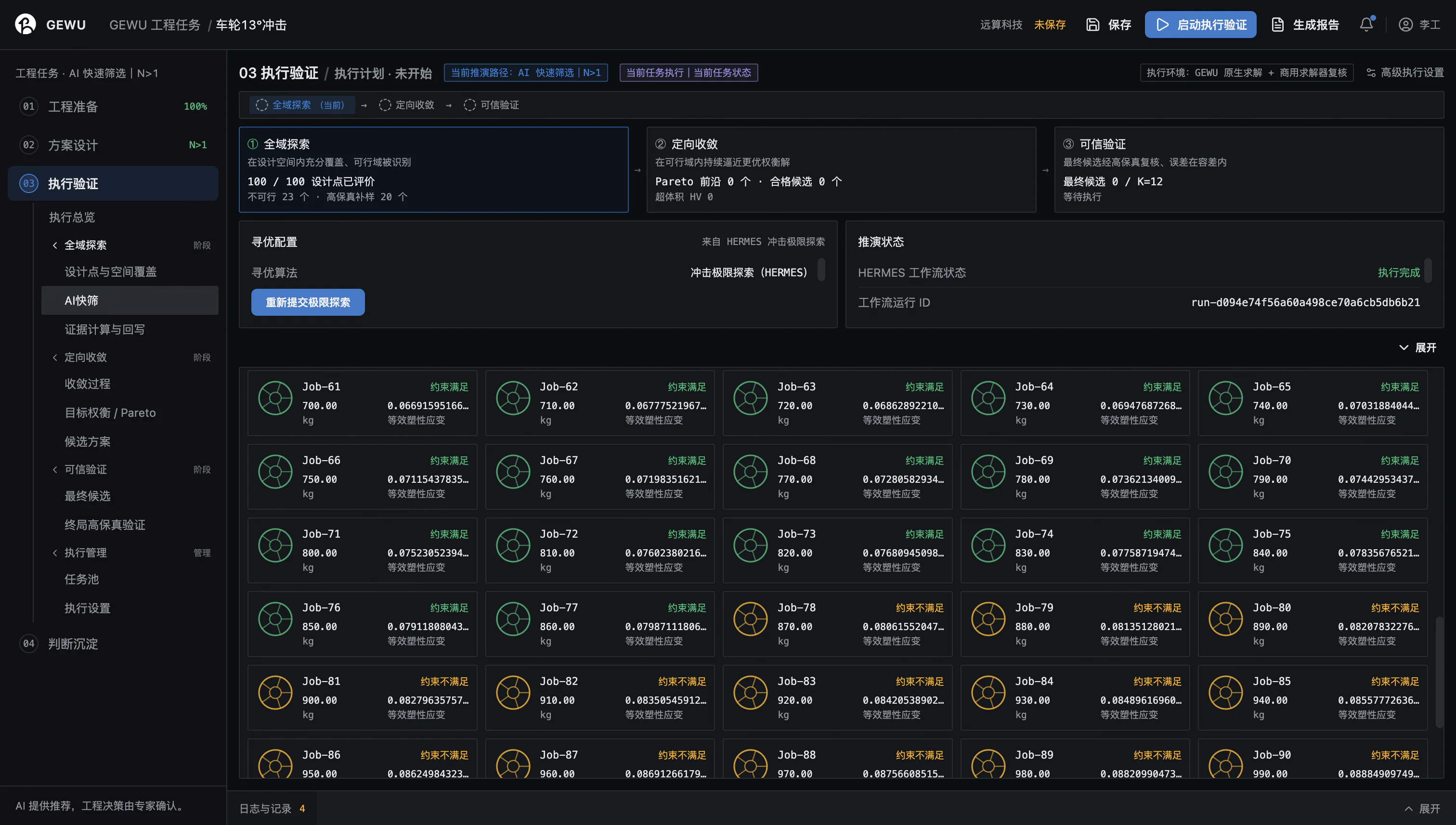The width and height of the screenshot is (1456, 825).
Task: Select the ① 全域探索 stage card
Action: pos(433,169)
